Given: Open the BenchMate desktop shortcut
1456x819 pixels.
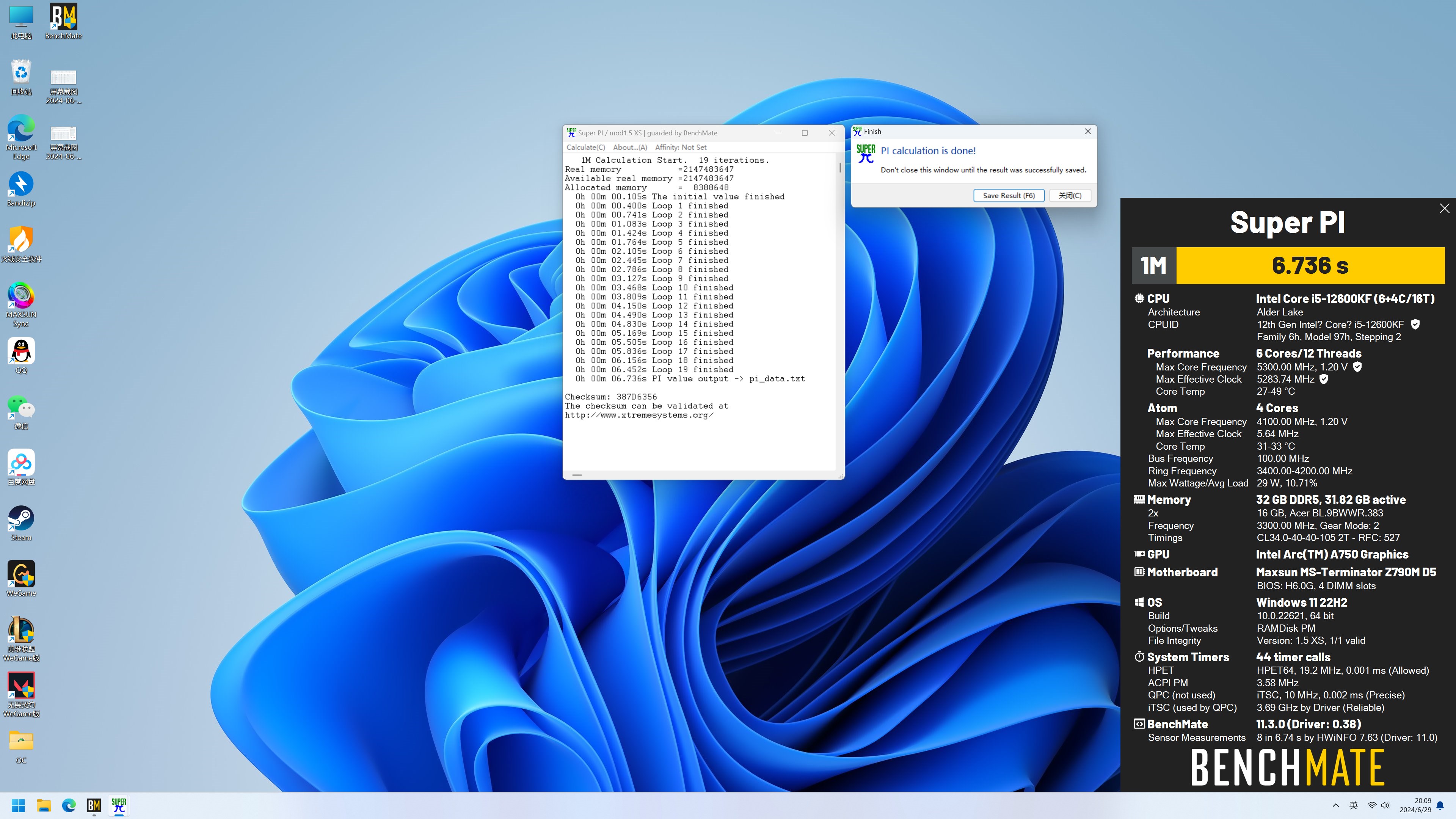Looking at the screenshot, I should pos(63,22).
